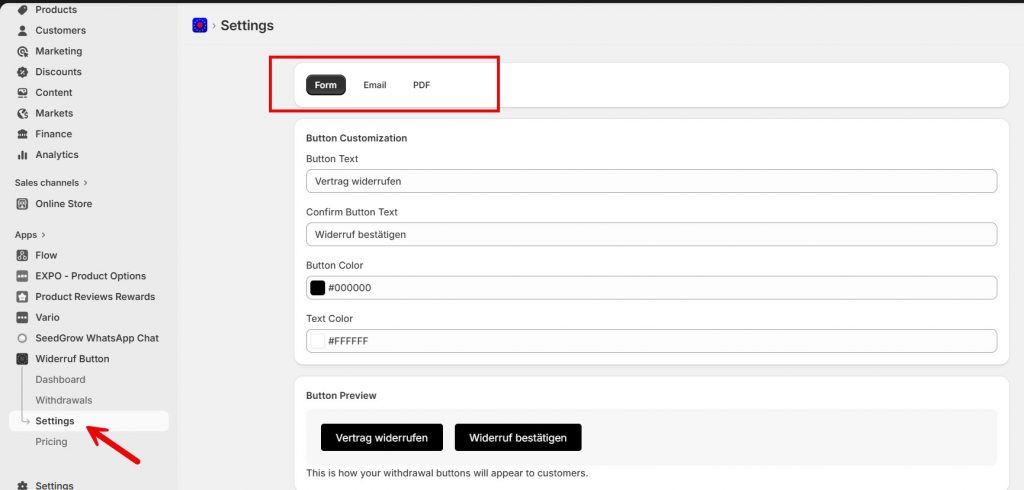The height and width of the screenshot is (490, 1024).
Task: Open the white Text Color swatch
Action: [317, 341]
